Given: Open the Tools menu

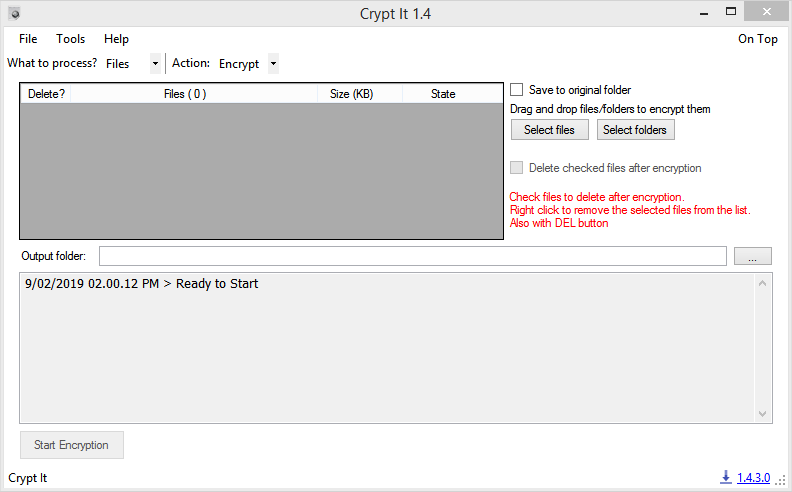Looking at the screenshot, I should (x=71, y=39).
